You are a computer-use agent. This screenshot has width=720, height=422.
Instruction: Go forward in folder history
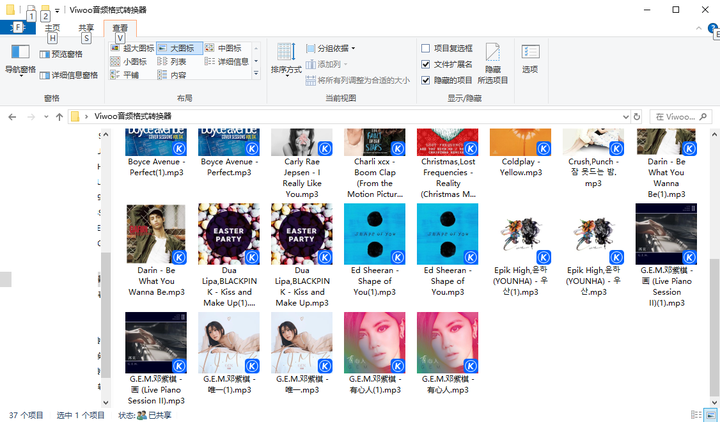pos(31,117)
